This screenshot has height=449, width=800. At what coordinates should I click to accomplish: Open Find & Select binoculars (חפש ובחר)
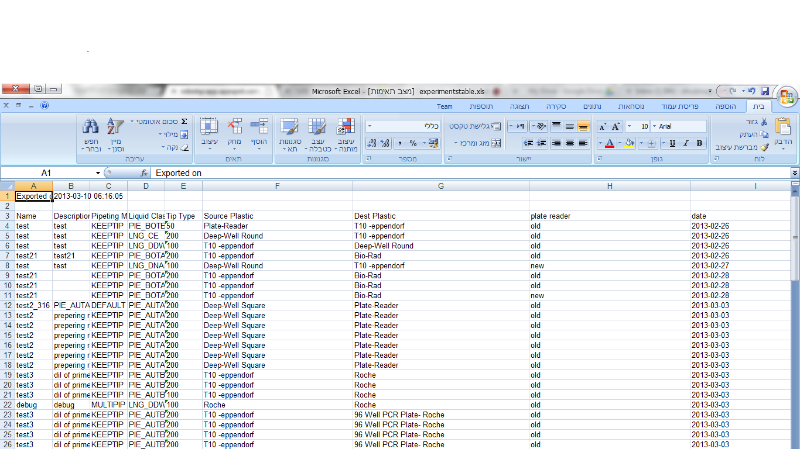pos(91,135)
